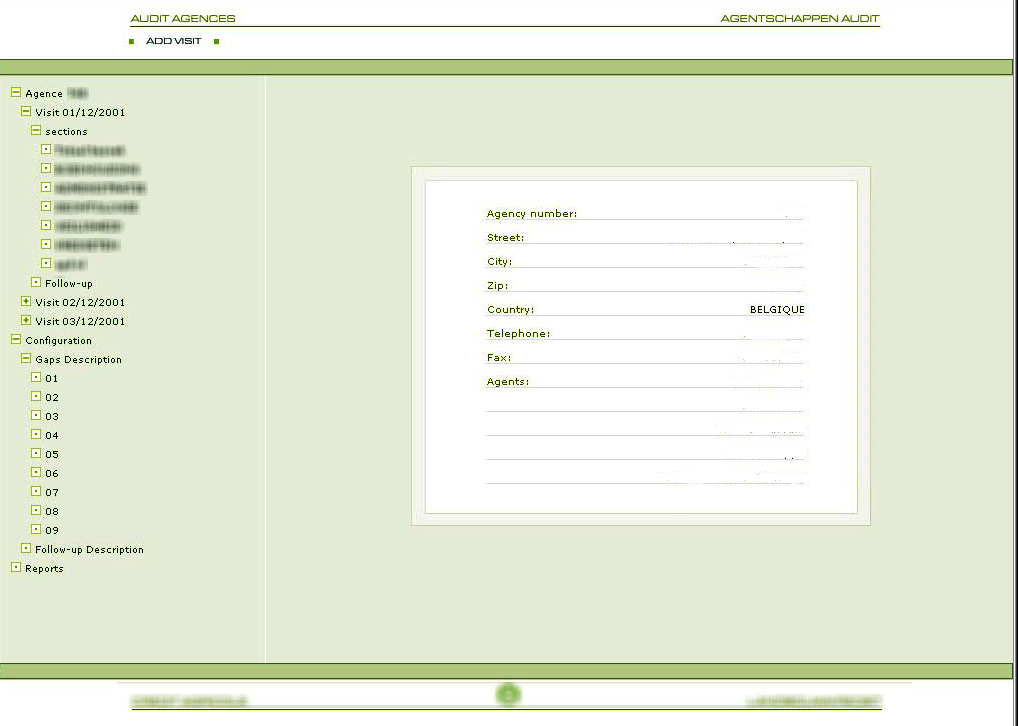The width and height of the screenshot is (1018, 726).
Task: Collapse the Visit 01/12/2001 node
Action: tap(26, 112)
